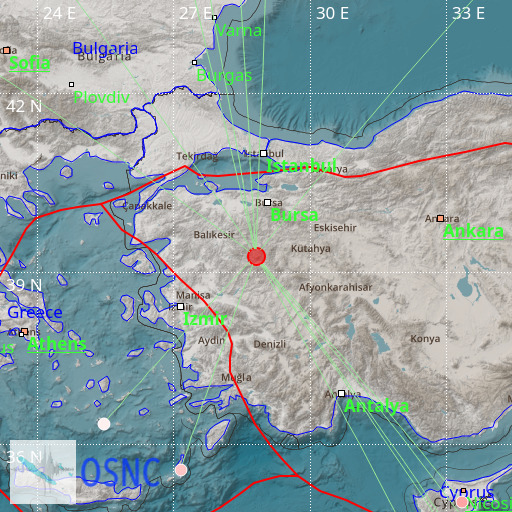Click the Izmir city square marker
This screenshot has height=512, width=512.
point(180,306)
